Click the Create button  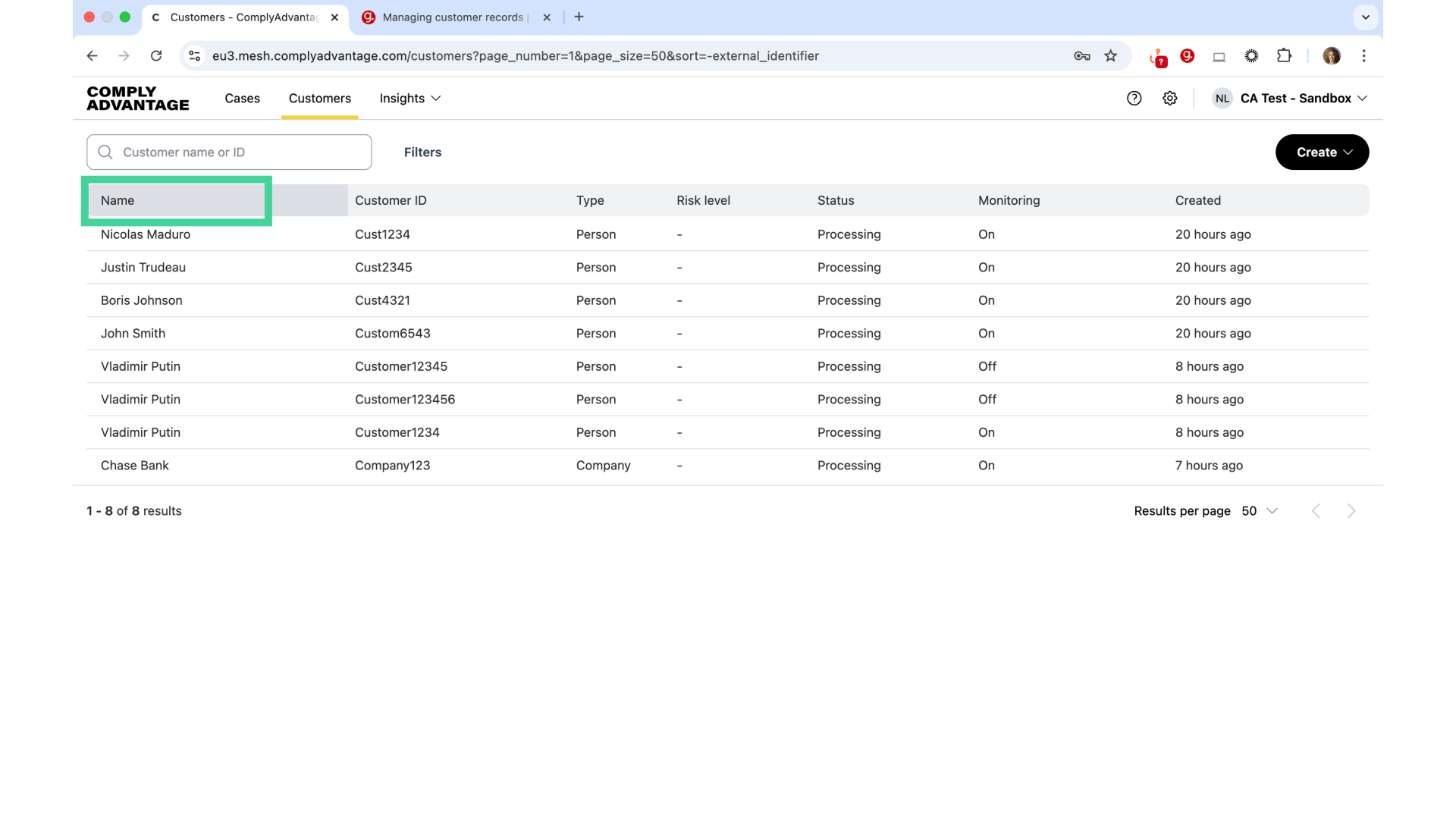pyautogui.click(x=1321, y=152)
